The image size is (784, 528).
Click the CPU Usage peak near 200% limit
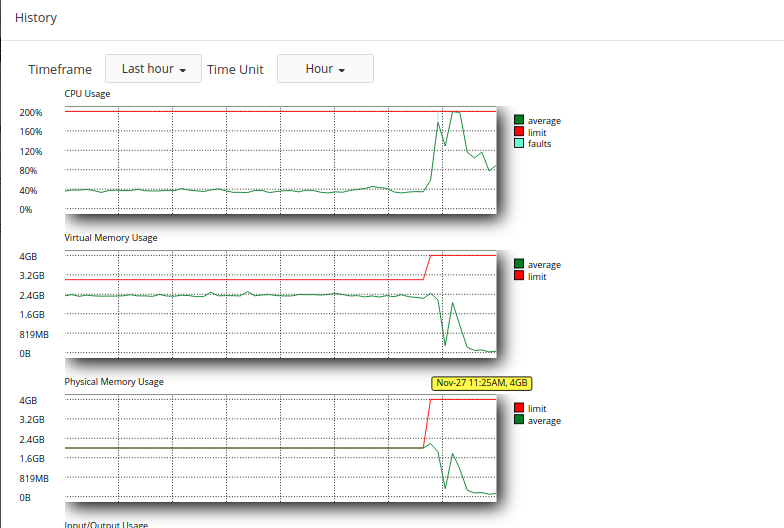pos(456,112)
